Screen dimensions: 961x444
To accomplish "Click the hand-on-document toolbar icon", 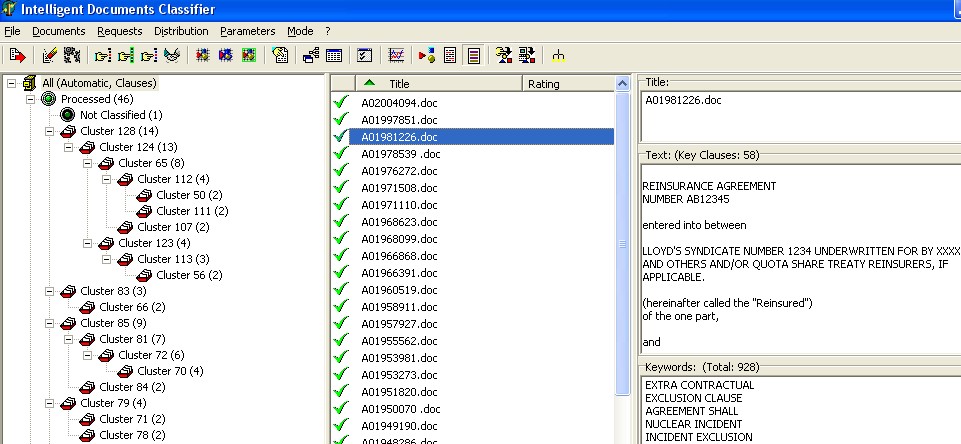I will [280, 56].
